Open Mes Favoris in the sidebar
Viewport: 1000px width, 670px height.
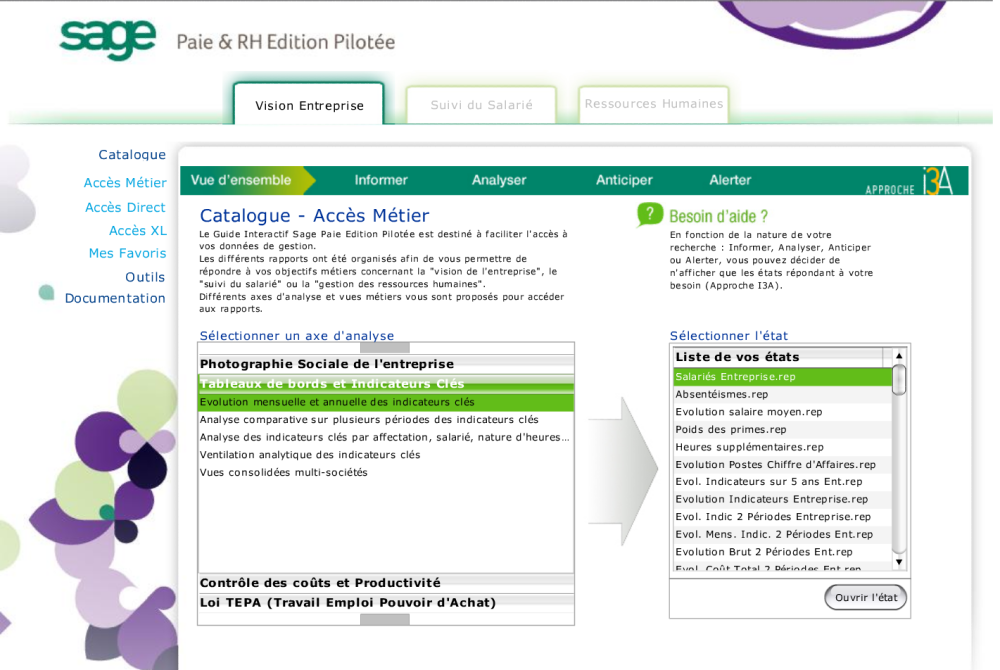click(x=128, y=253)
